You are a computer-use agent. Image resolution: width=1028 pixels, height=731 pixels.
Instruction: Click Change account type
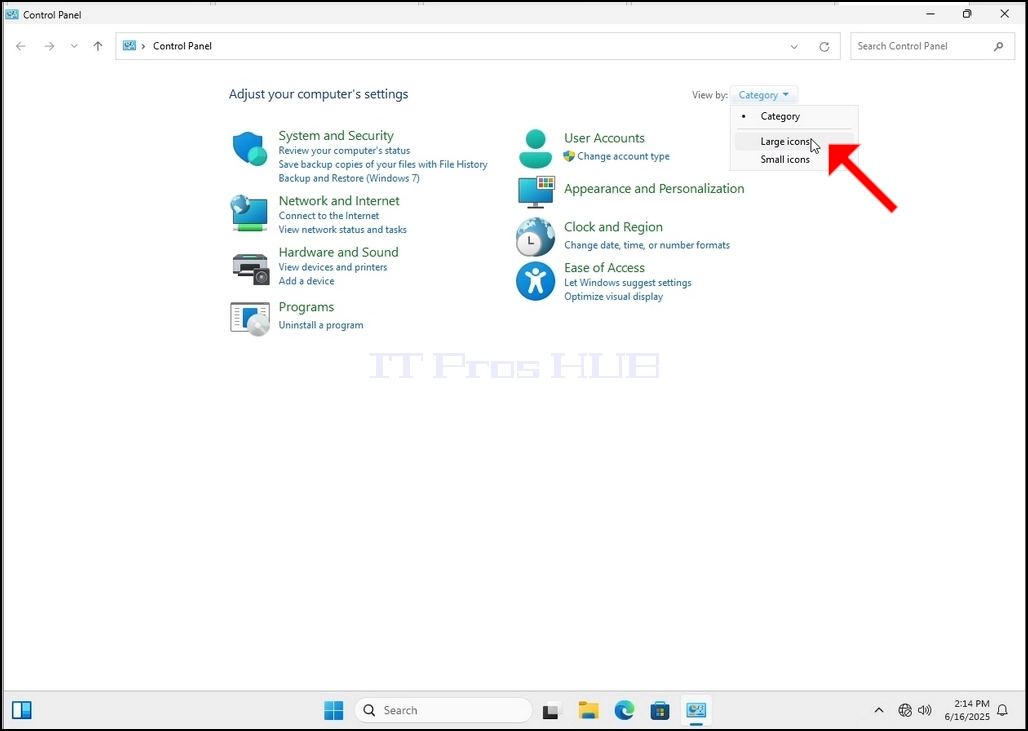[x=623, y=156]
